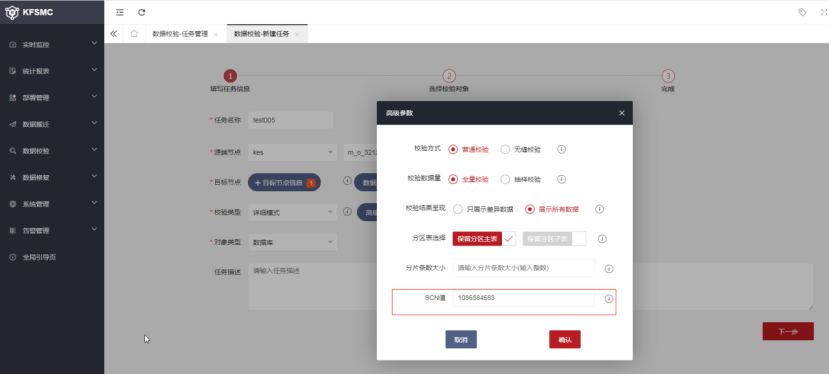Click the 全局引导页 info icon
The image size is (829, 374).
13,257
